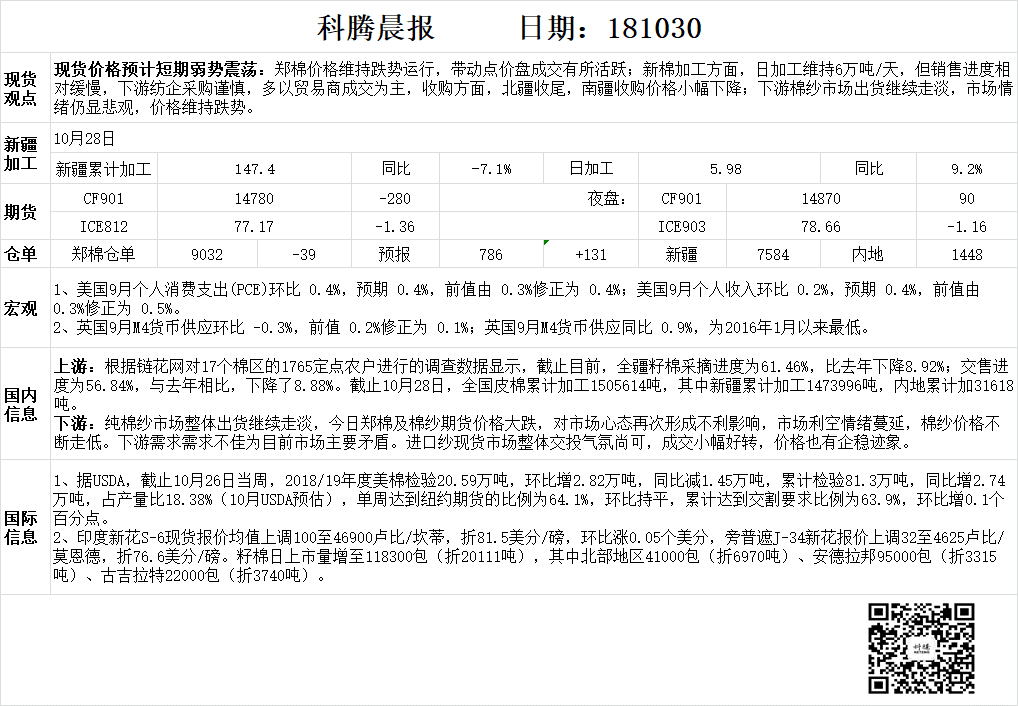
Task: Select the 宏观 row header
Action: [22, 307]
